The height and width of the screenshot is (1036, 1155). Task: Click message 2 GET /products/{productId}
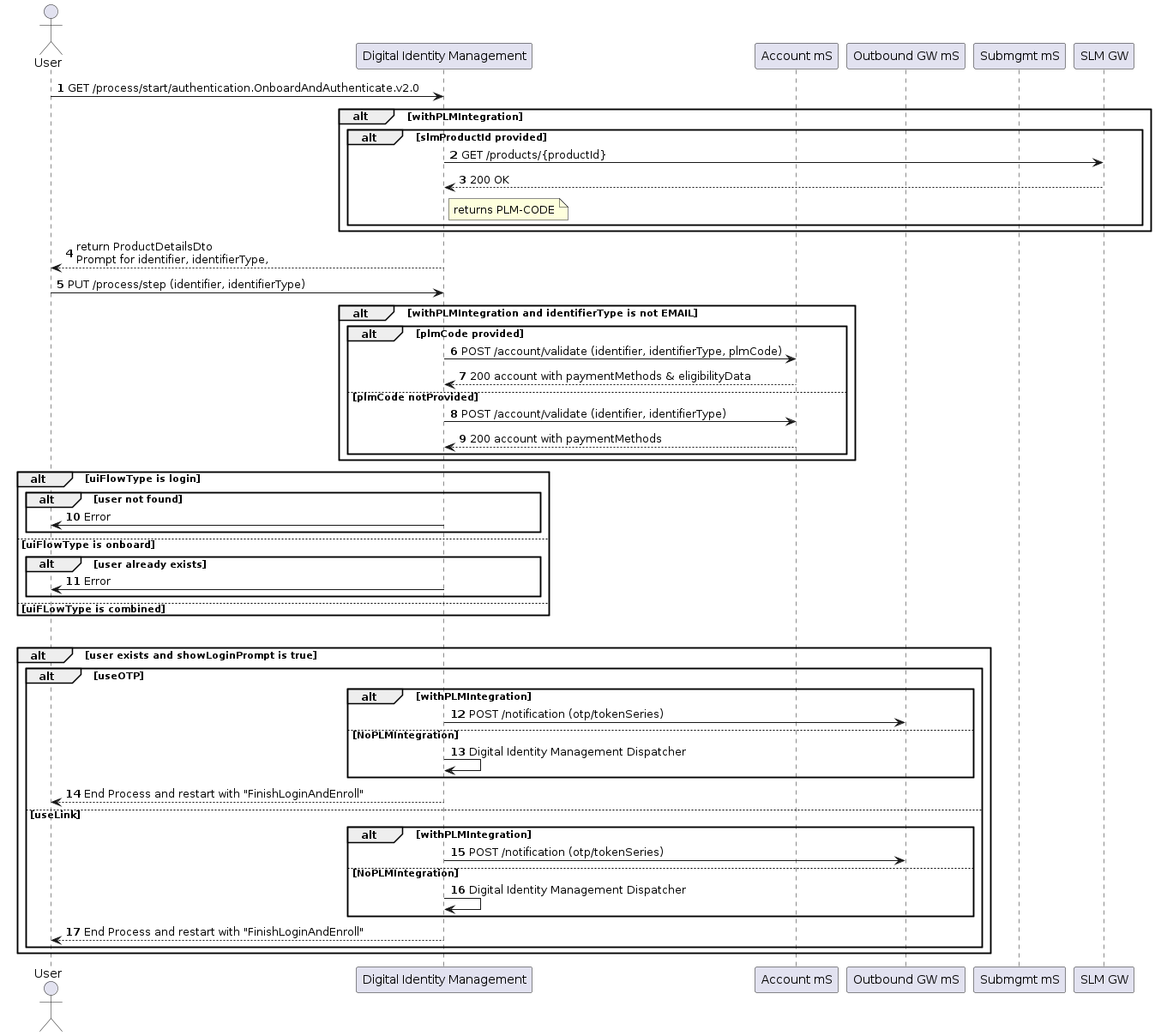tap(527, 154)
